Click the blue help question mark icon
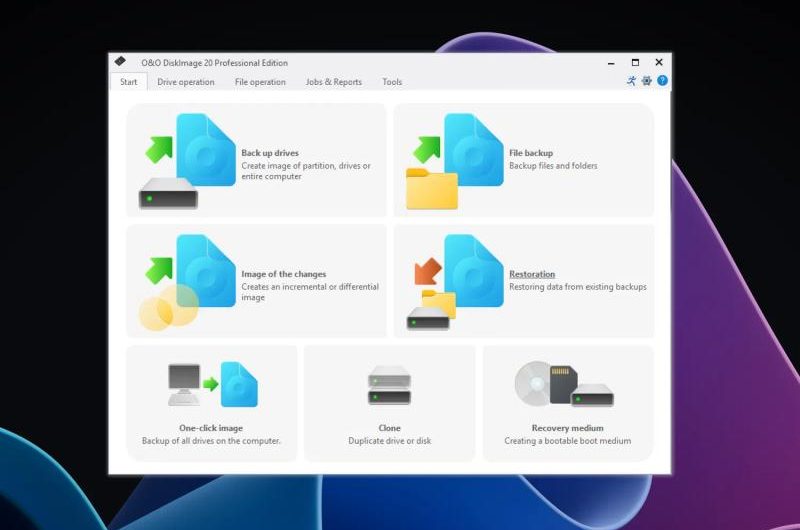Screen dimensions: 800x530 pyautogui.click(x=662, y=81)
